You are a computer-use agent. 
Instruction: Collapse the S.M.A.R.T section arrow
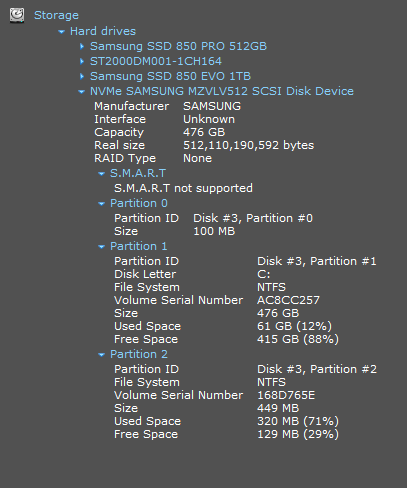pos(101,174)
